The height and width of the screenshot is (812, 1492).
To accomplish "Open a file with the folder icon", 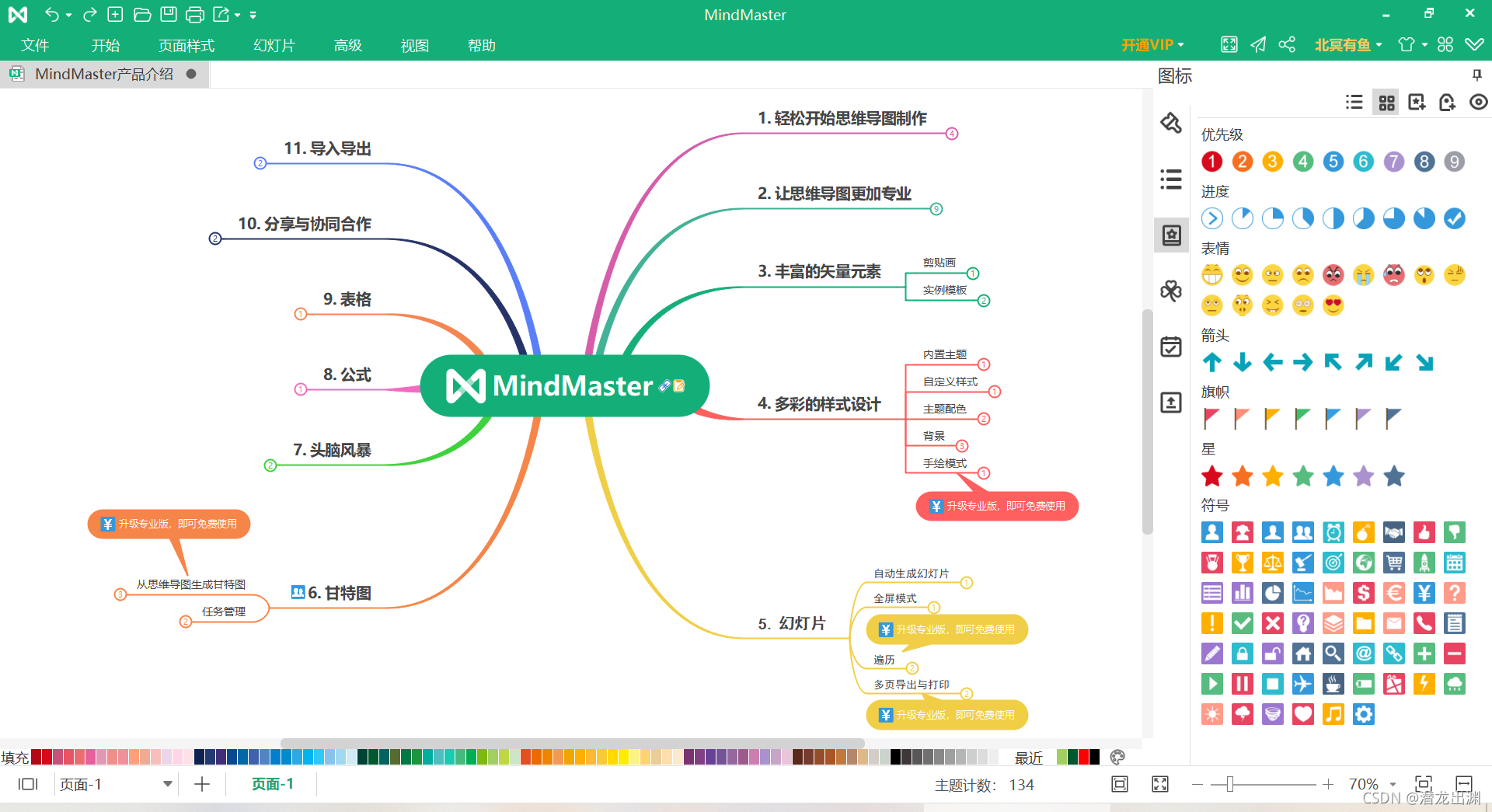I will [141, 14].
